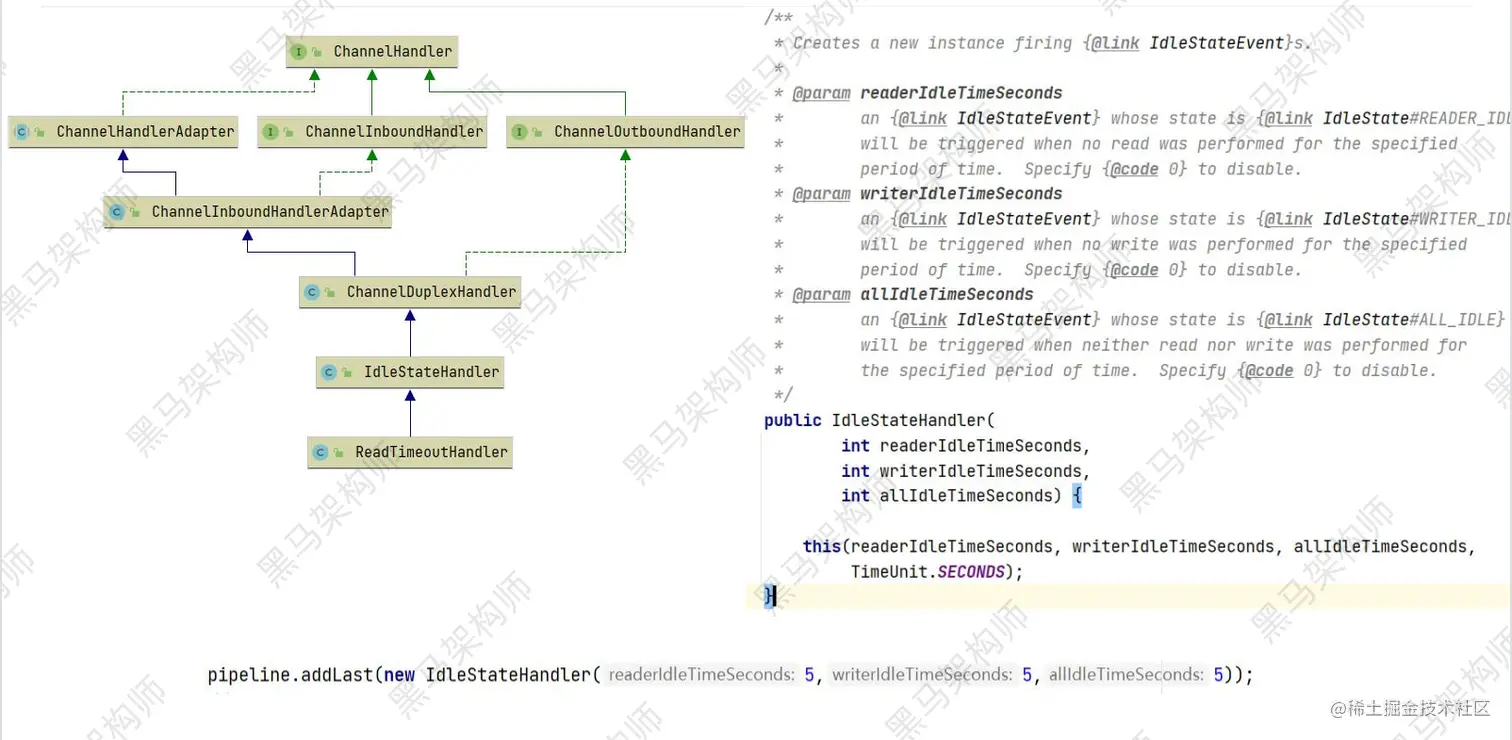Click the class icon on ChannelDuplexHandler node
Viewport: 1512px width, 740px height.
[x=312, y=292]
